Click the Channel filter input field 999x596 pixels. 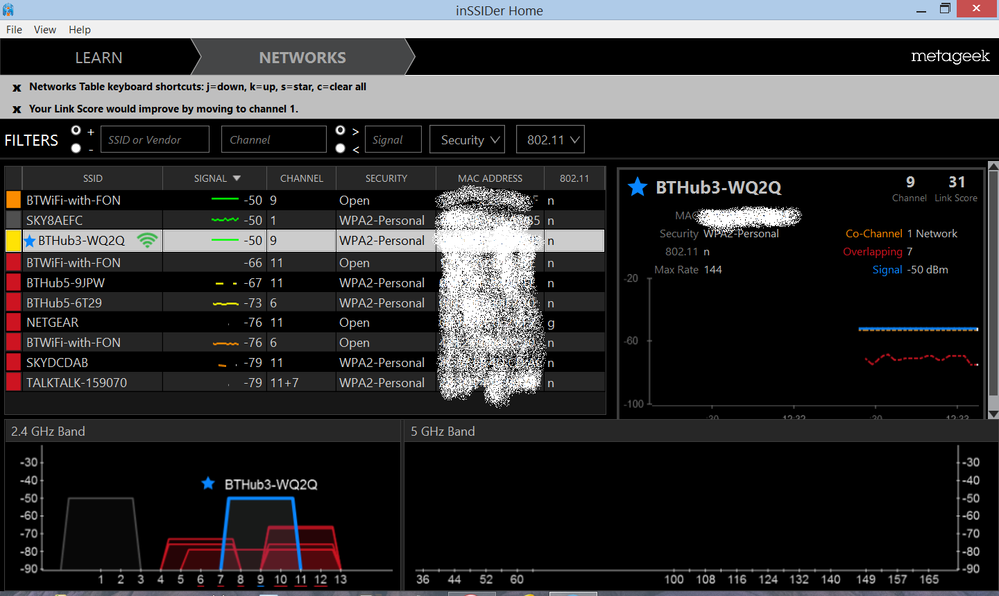pyautogui.click(x=274, y=140)
